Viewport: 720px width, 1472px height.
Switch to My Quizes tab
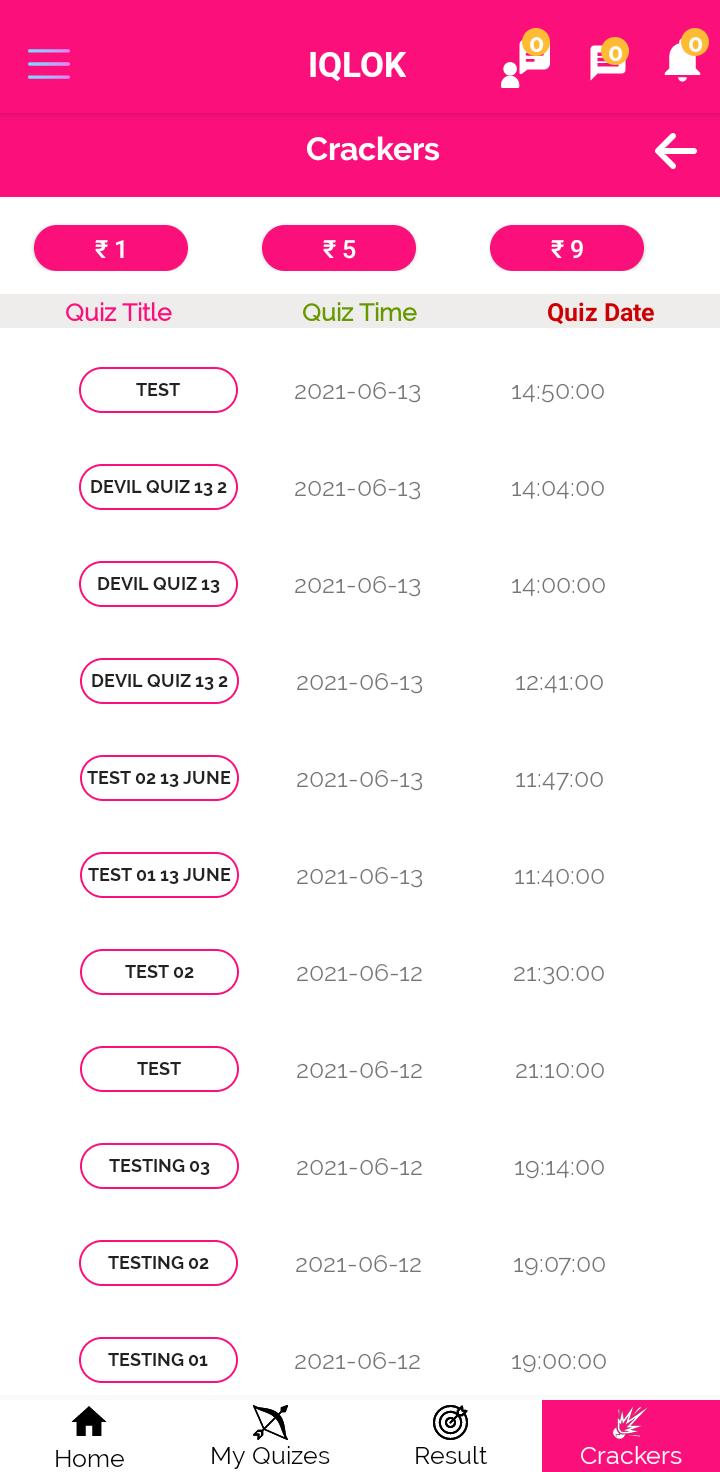pos(270,1436)
